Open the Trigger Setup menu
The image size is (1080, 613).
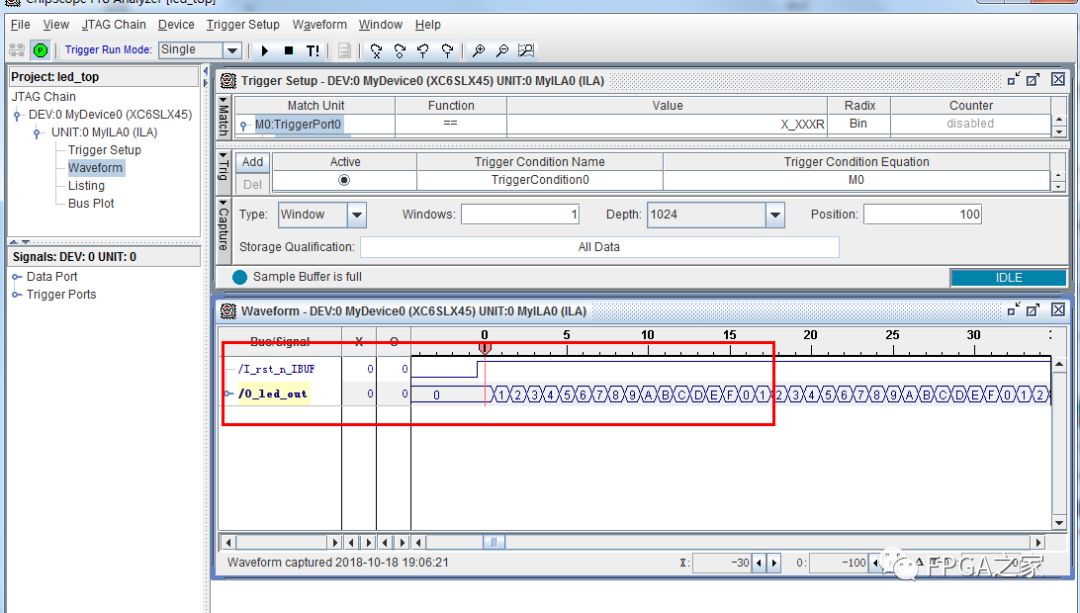243,25
